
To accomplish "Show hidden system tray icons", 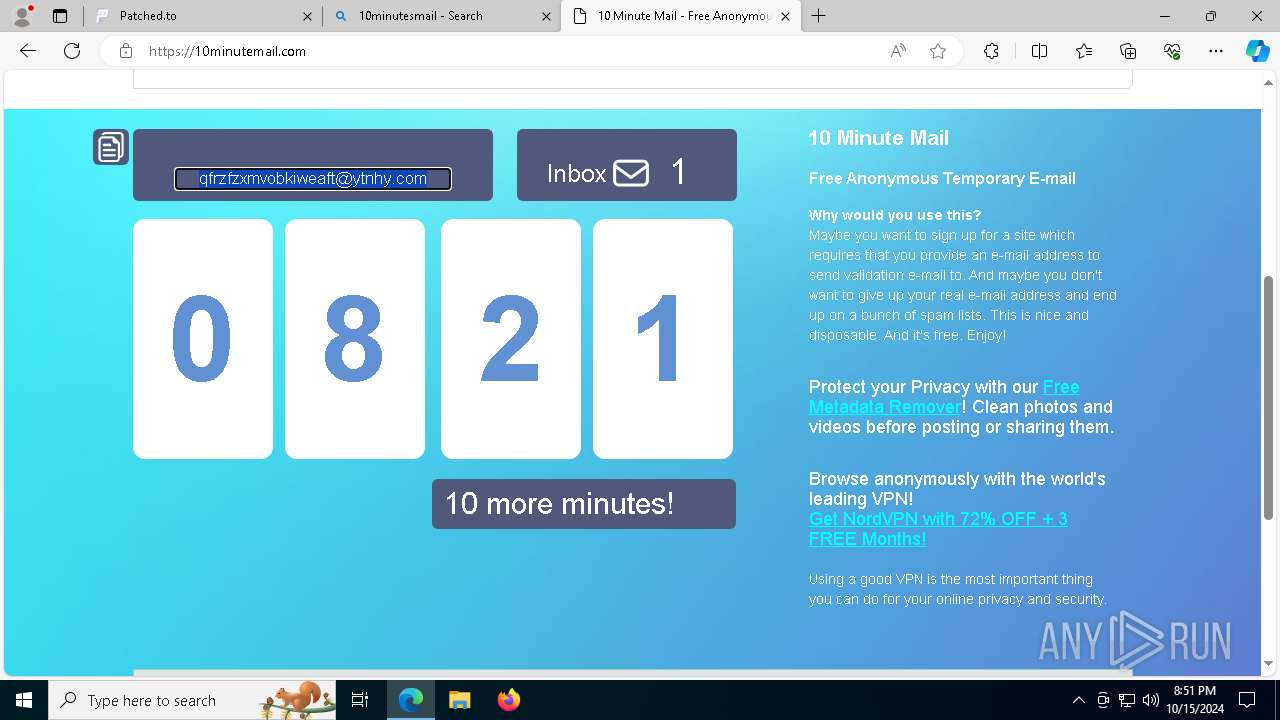I will tap(1078, 700).
